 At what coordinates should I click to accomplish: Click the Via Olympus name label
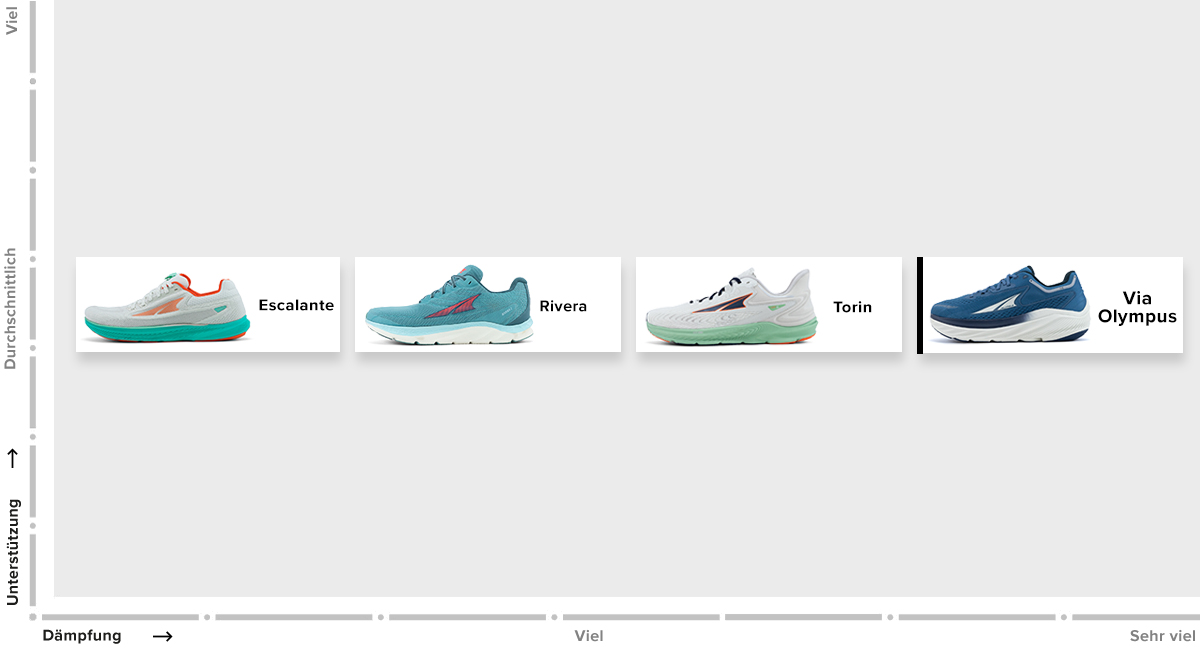1137,307
